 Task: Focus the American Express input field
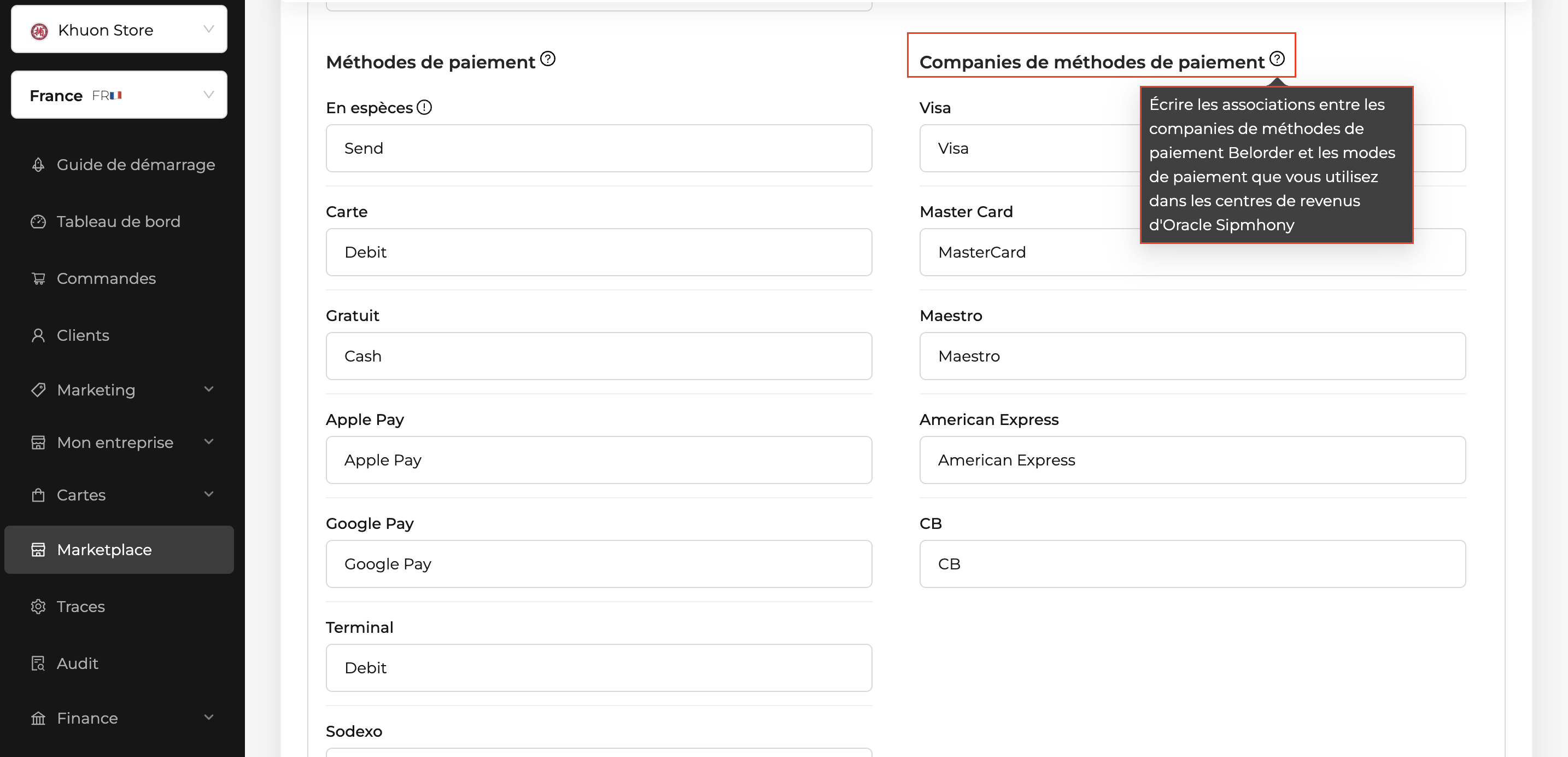pyautogui.click(x=1192, y=460)
